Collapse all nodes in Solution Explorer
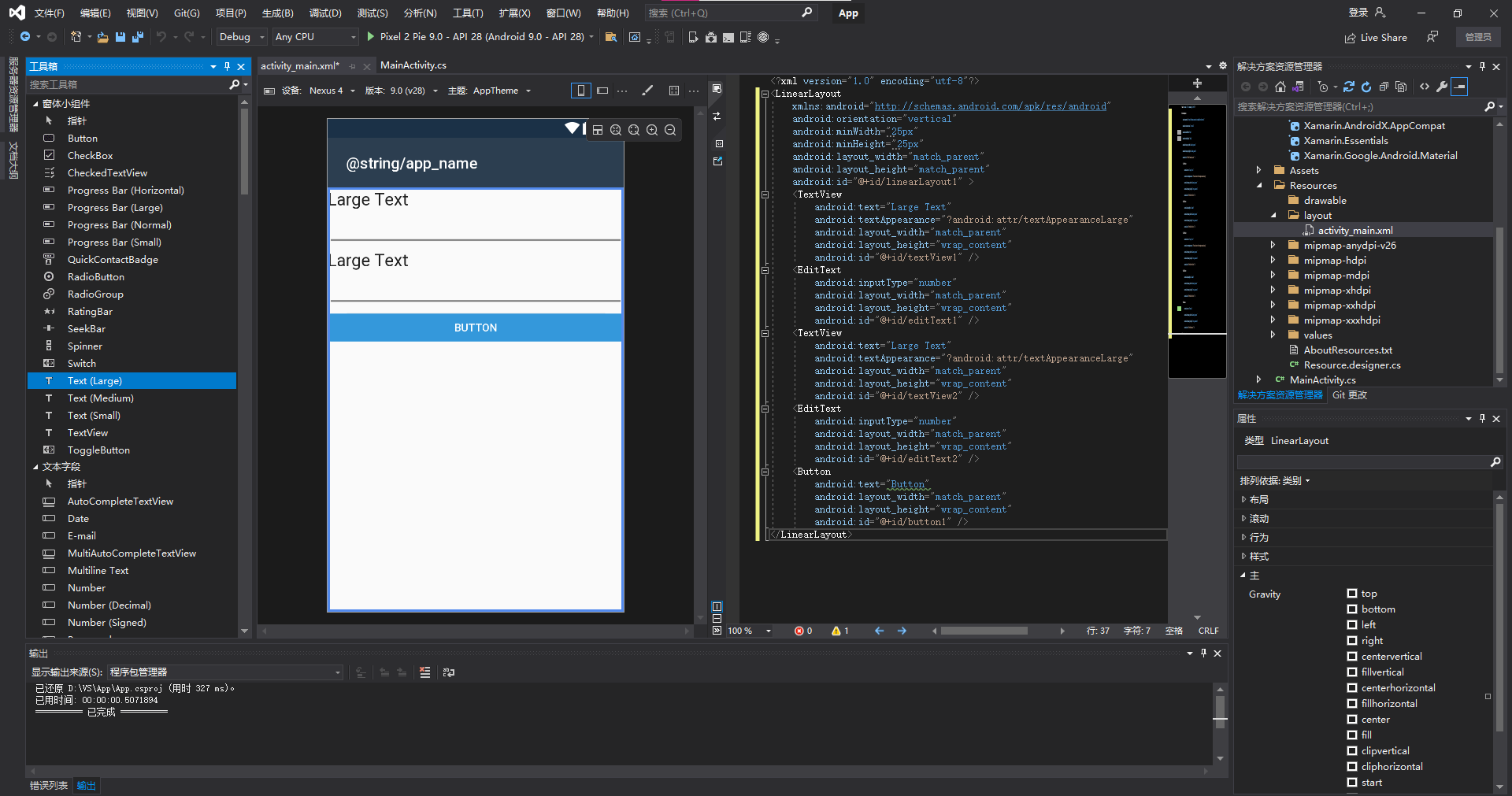The image size is (1512, 796). 1384,87
